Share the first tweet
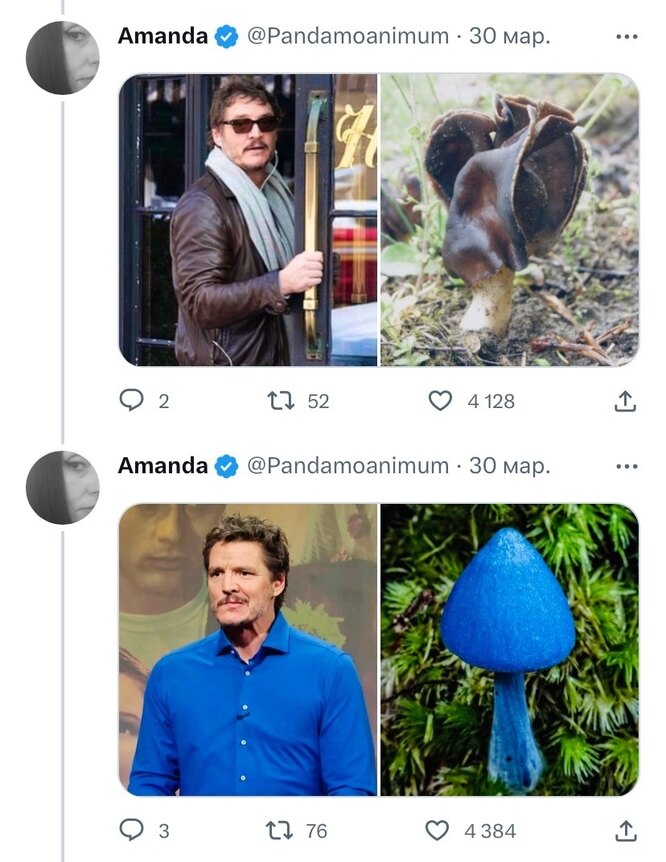Image resolution: width=666 pixels, height=862 pixels. 624,401
